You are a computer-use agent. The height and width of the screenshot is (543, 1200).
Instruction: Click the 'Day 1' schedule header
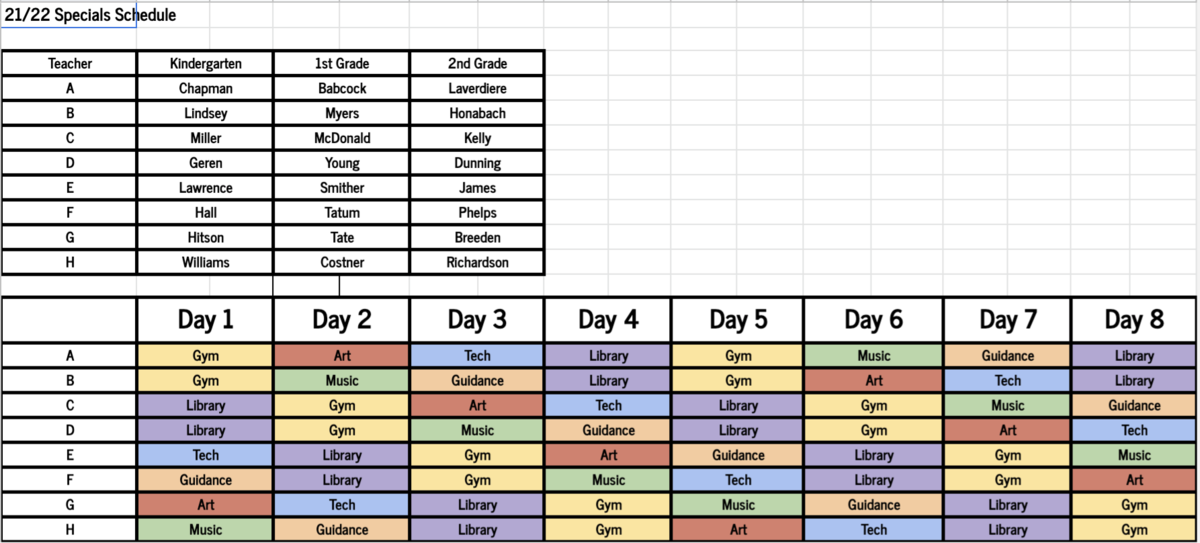click(x=206, y=320)
